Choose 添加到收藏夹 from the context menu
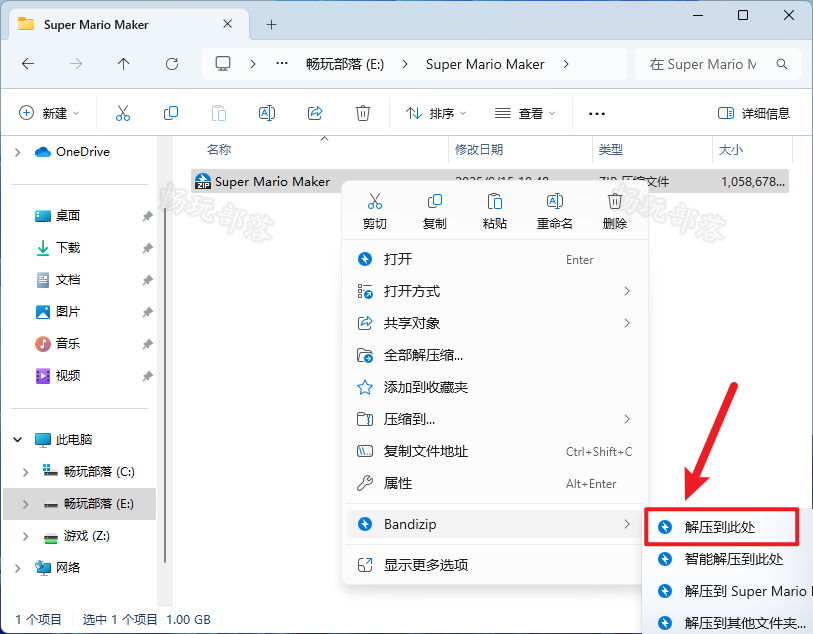Viewport: 813px width, 634px height. (495, 387)
